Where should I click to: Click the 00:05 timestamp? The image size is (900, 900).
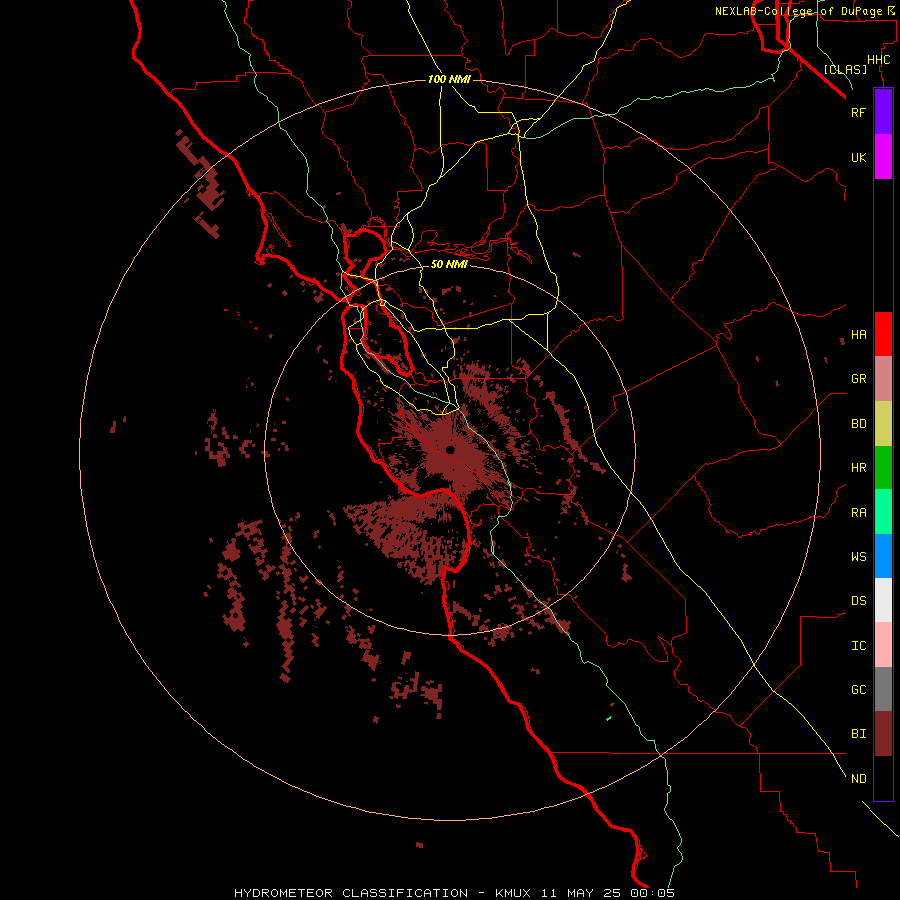pyautogui.click(x=655, y=893)
